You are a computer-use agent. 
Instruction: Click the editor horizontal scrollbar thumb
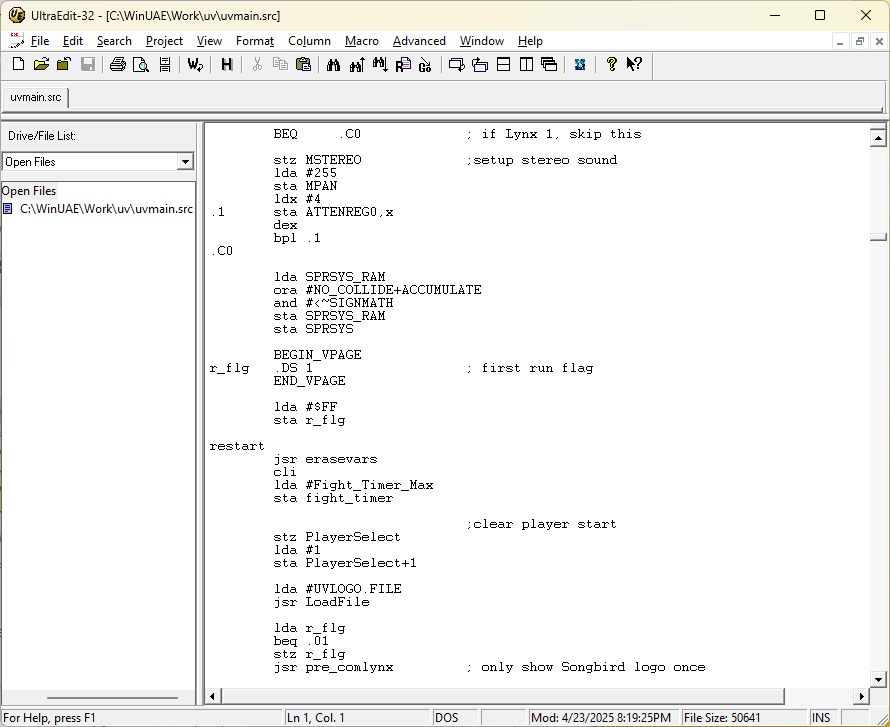(x=503, y=696)
